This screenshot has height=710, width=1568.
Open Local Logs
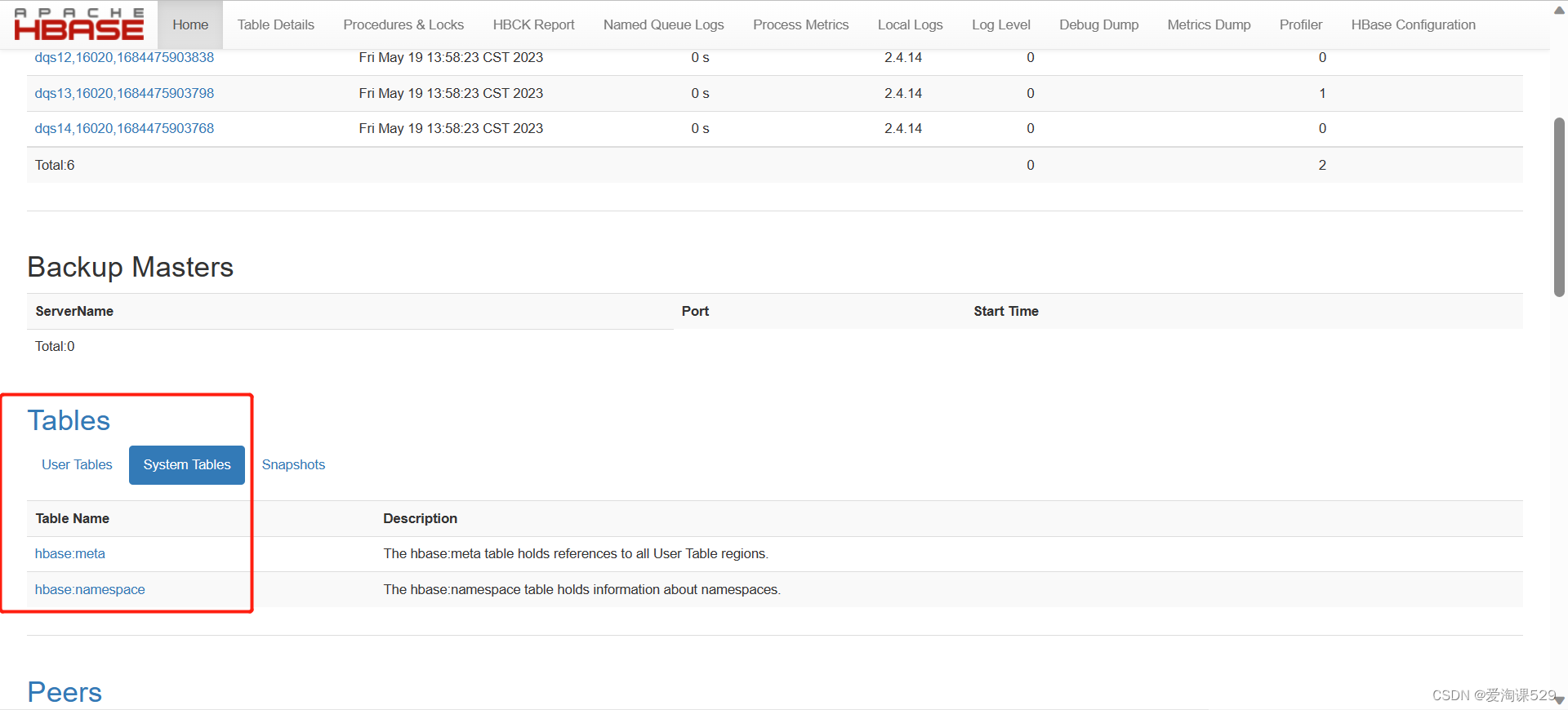tap(910, 24)
